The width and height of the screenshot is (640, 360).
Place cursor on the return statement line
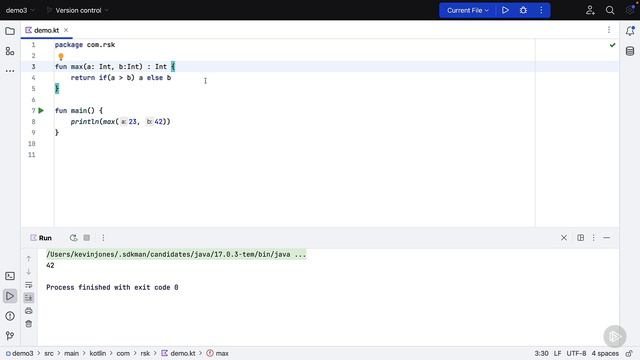click(121, 78)
